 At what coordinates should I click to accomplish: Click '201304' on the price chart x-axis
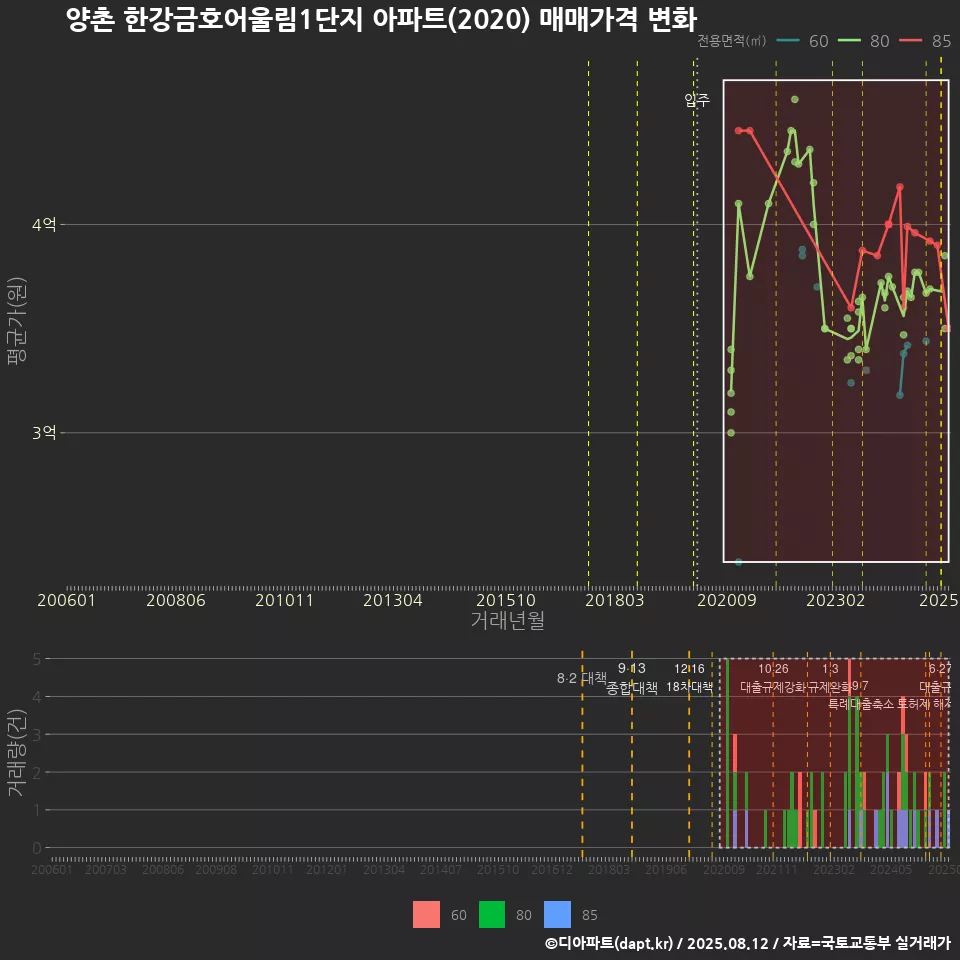392,600
